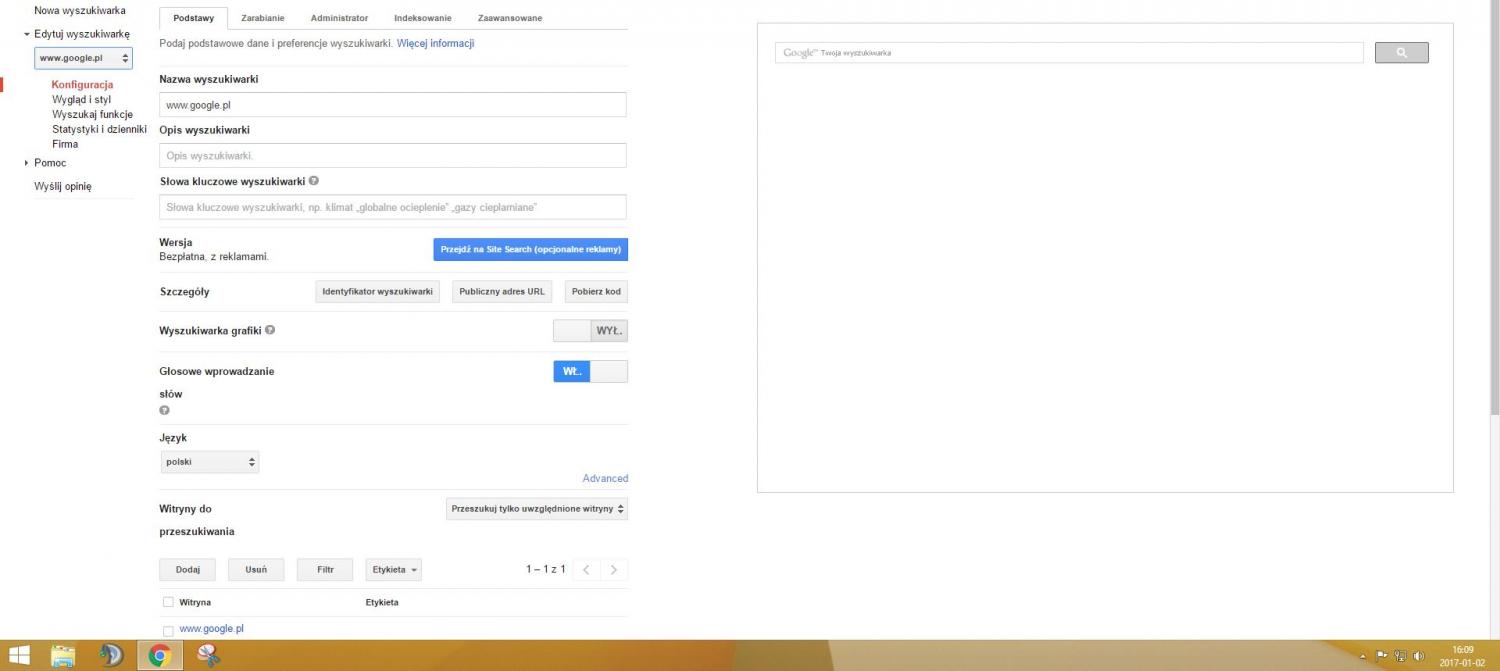Click in the Opis wyszukiwarki field
Image resolution: width=1500 pixels, height=671 pixels.
click(x=392, y=156)
